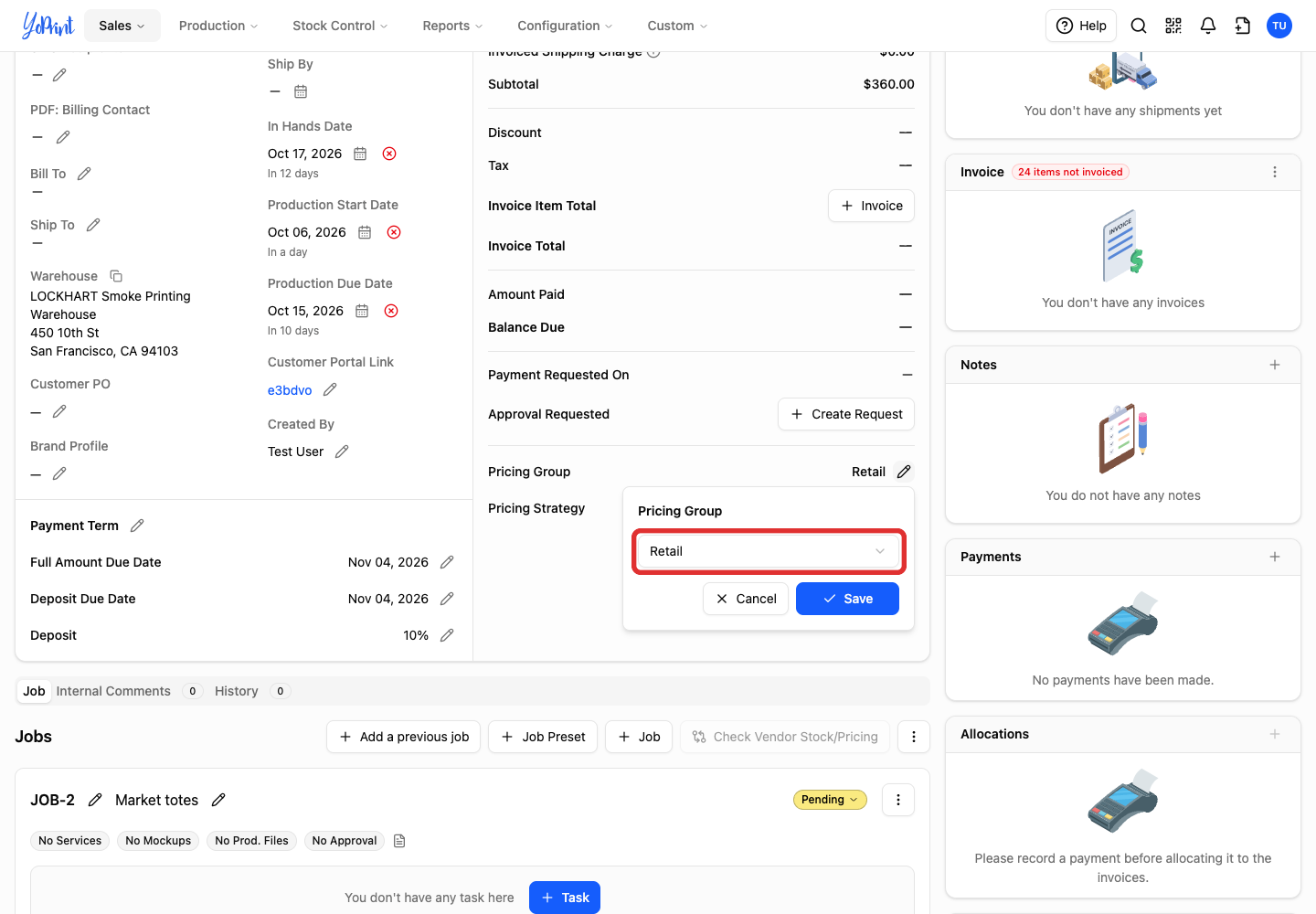Image resolution: width=1316 pixels, height=914 pixels.
Task: Open Invoice panel more options
Action: click(1275, 172)
